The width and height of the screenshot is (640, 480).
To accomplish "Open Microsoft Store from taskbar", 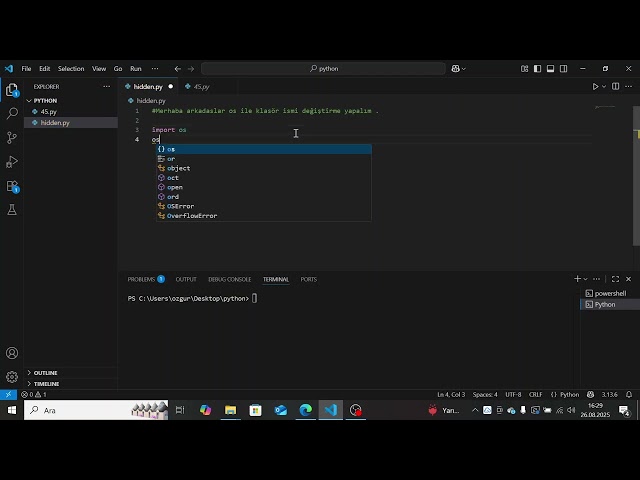I will pyautogui.click(x=256, y=410).
